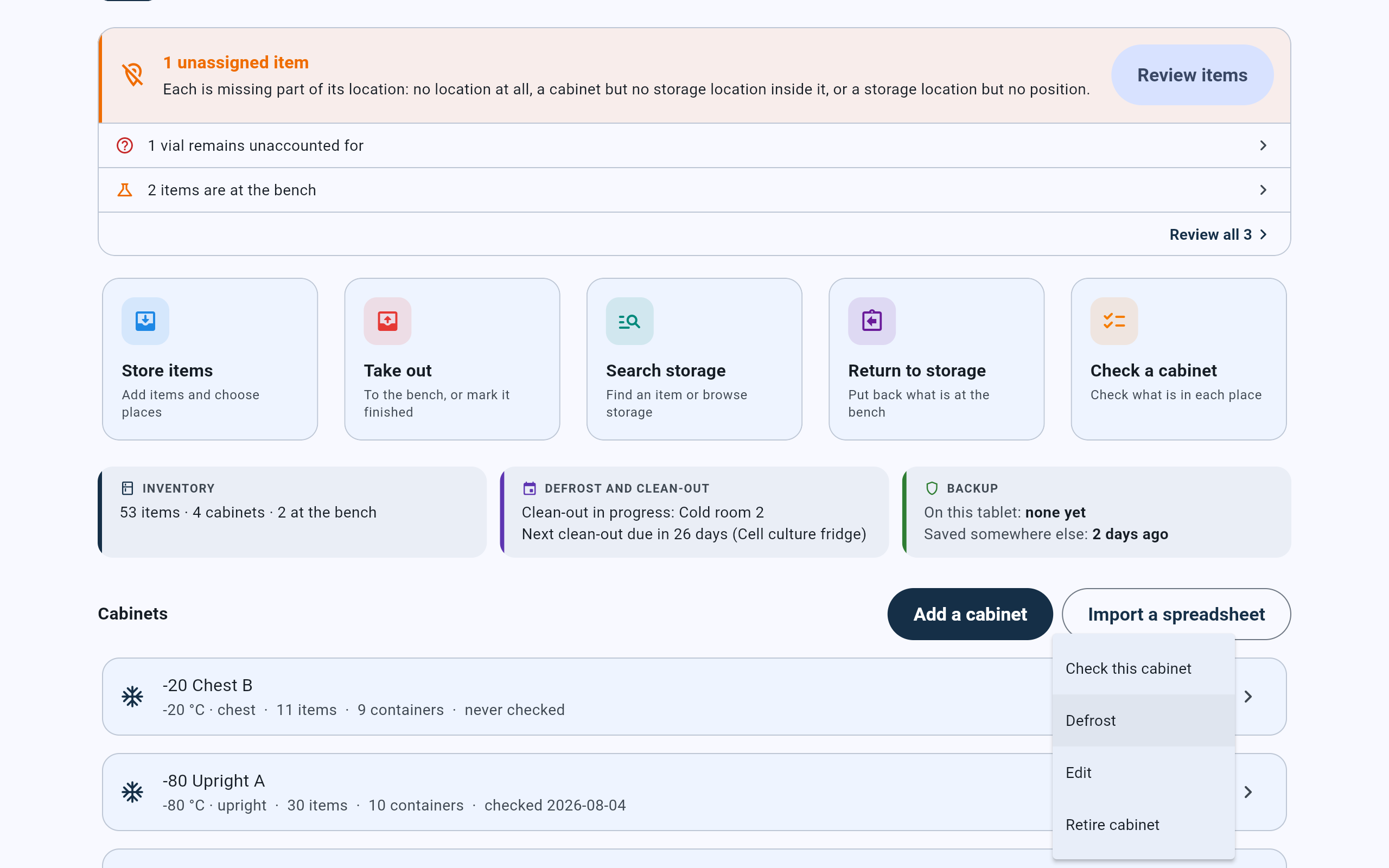The height and width of the screenshot is (868, 1389).
Task: Click the chevron beside Review all 3
Action: pos(1263,234)
